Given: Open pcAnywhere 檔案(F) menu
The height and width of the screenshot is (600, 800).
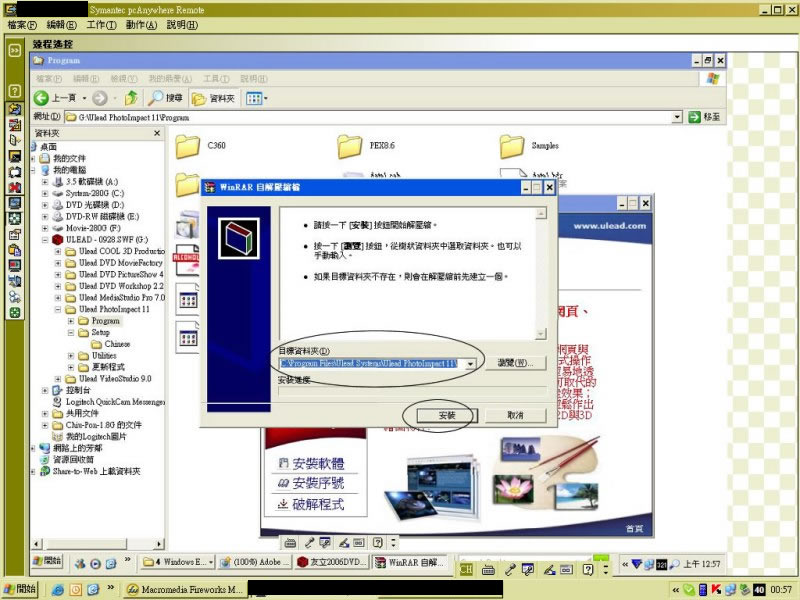Looking at the screenshot, I should (x=22, y=24).
